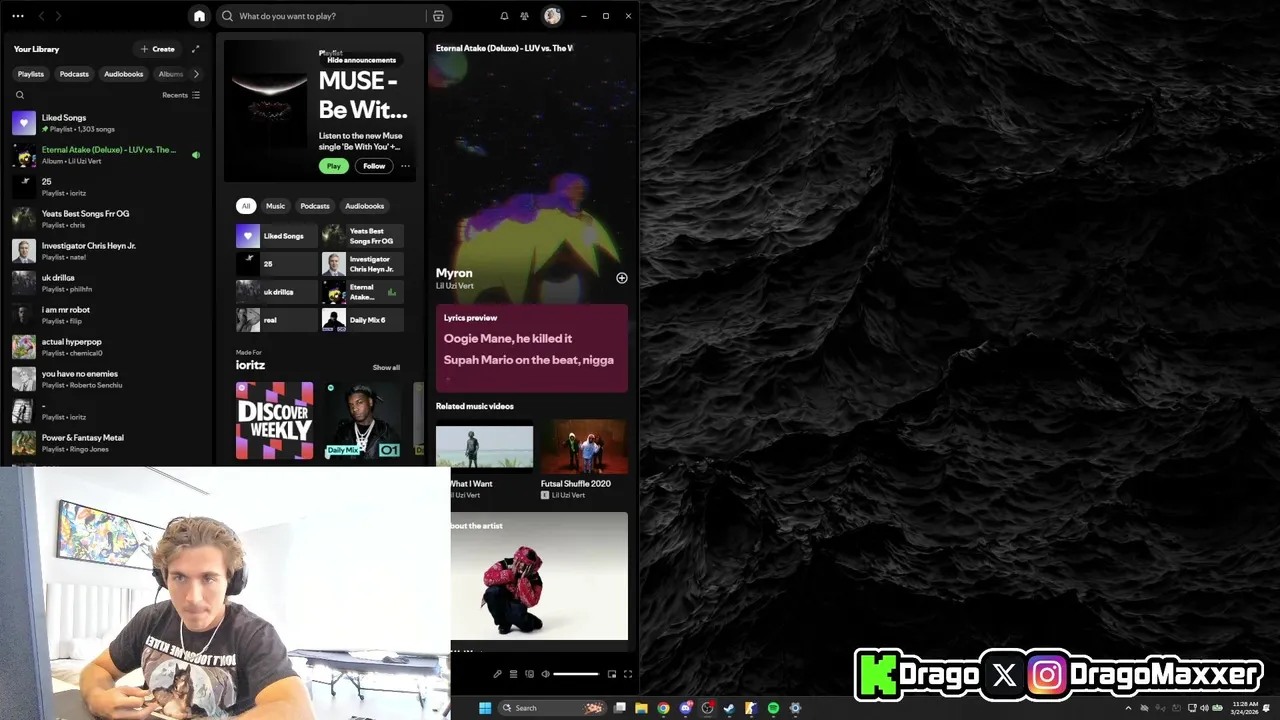
Task: Show hidden system tray icons
Action: 1129,708
